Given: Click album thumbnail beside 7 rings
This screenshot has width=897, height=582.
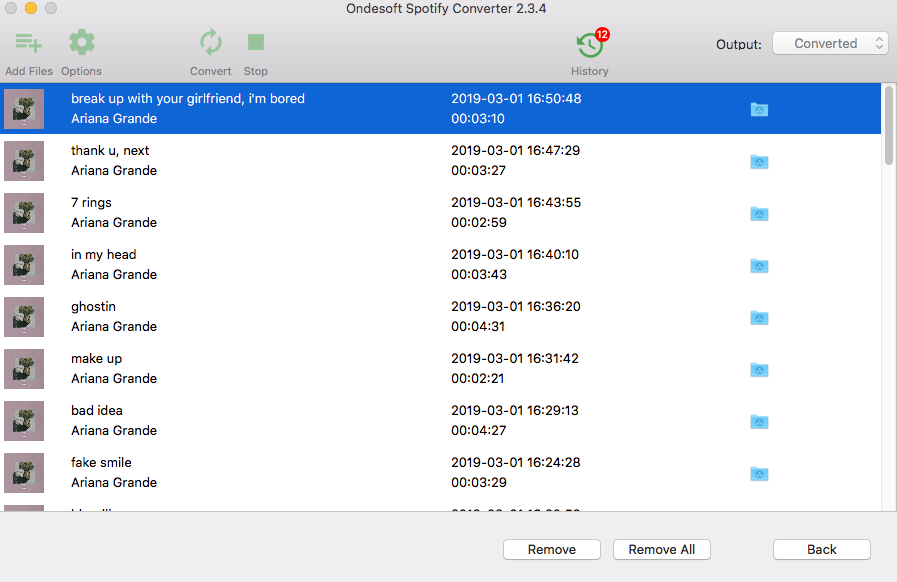Looking at the screenshot, I should coord(24,213).
